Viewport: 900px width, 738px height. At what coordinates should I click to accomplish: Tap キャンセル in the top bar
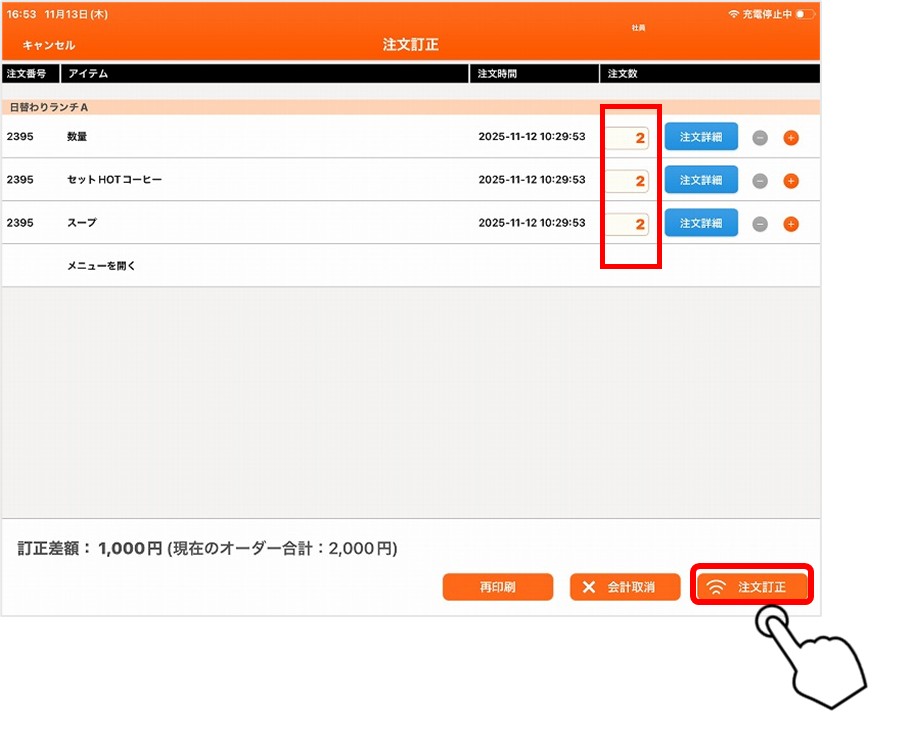click(49, 45)
